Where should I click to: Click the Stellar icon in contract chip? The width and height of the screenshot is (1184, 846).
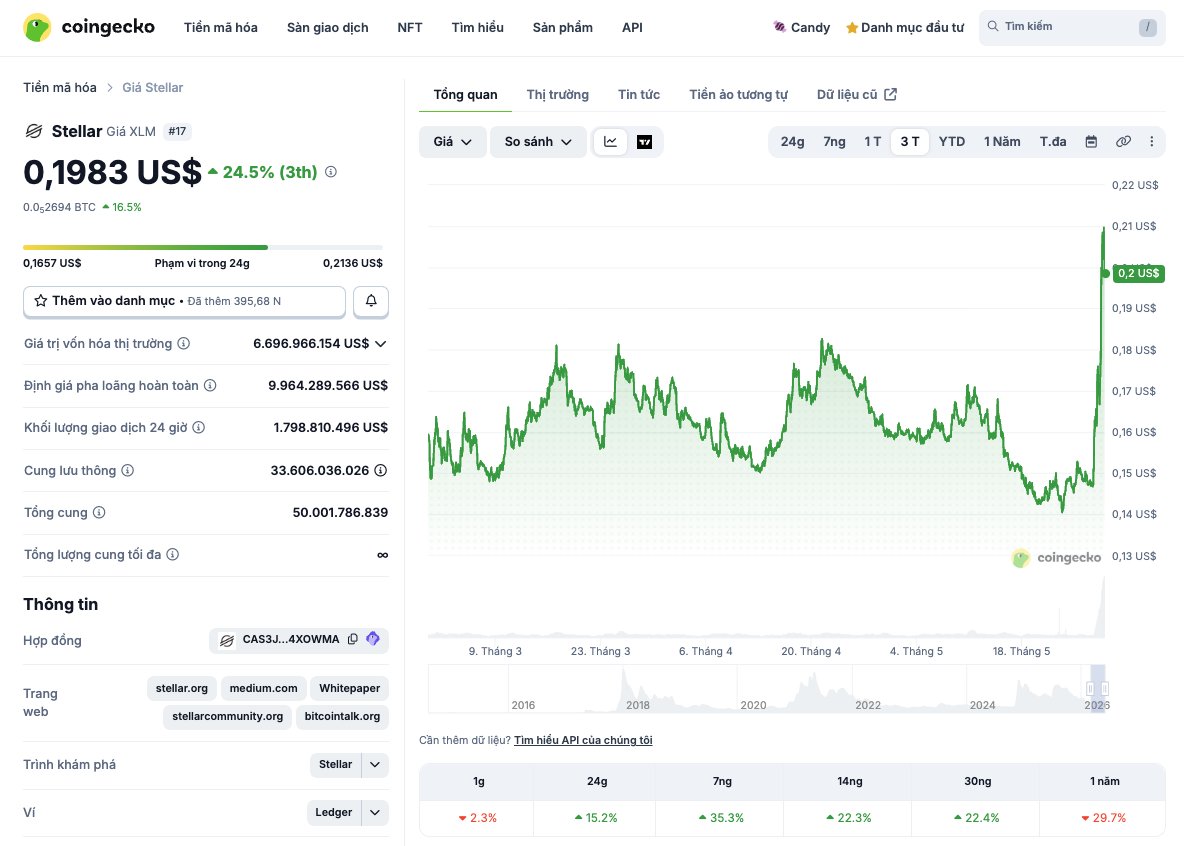pyautogui.click(x=227, y=641)
